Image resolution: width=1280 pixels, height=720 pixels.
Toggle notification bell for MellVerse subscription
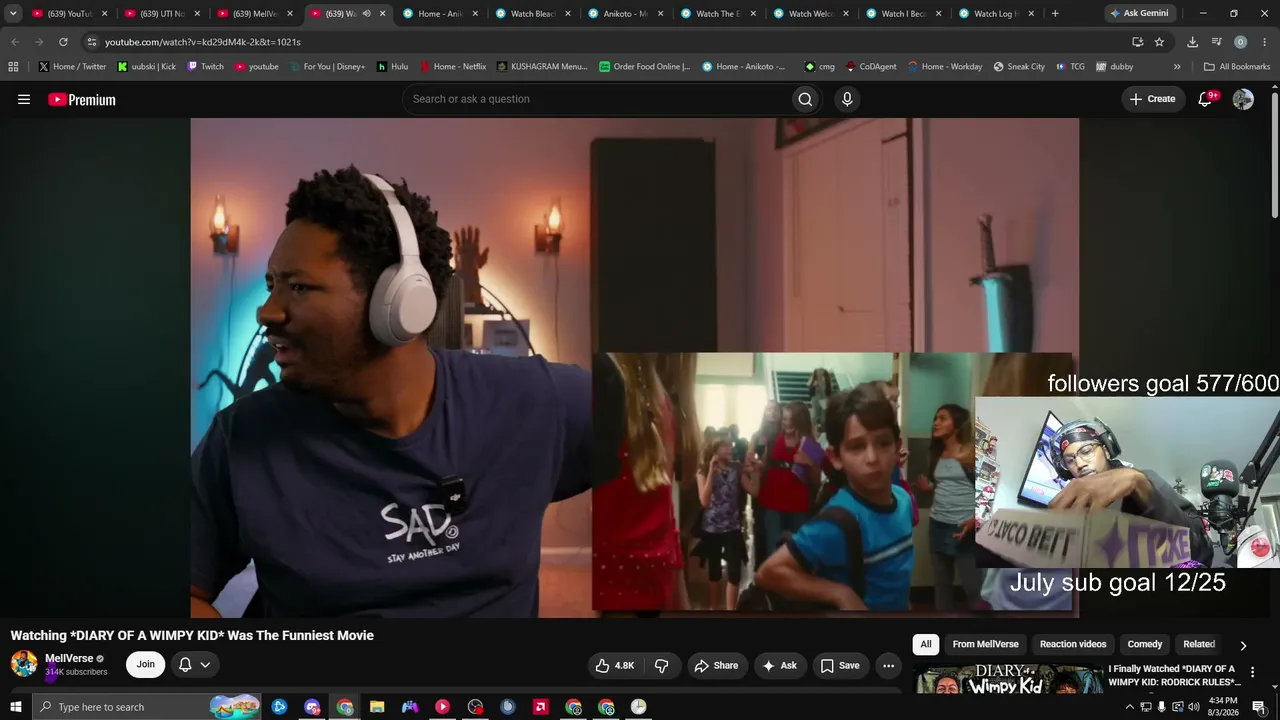[x=194, y=665]
